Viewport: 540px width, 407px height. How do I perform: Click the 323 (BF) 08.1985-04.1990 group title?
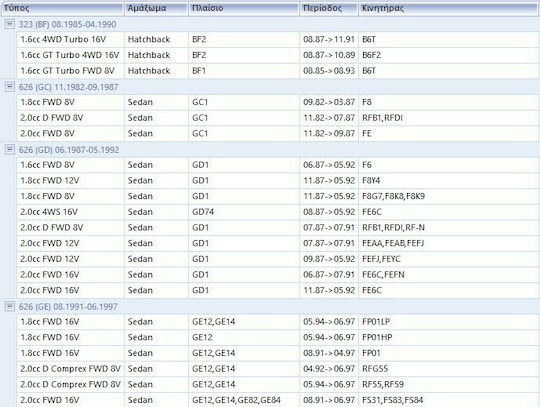coord(67,24)
